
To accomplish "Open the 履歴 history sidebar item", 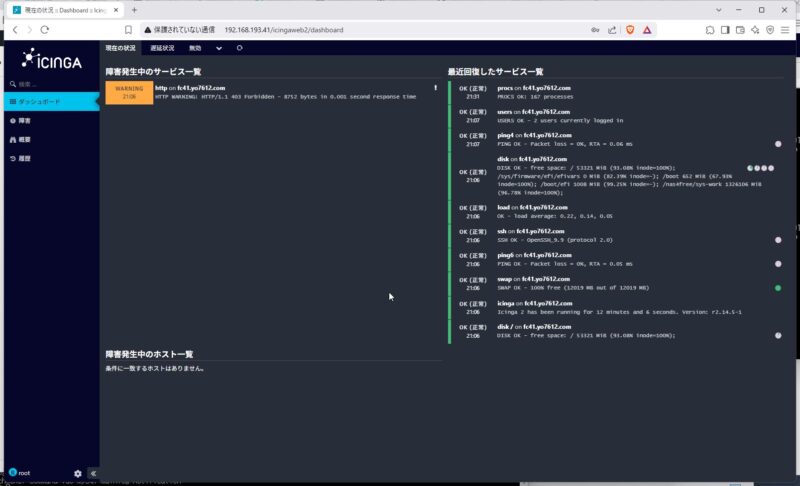I will (20, 159).
